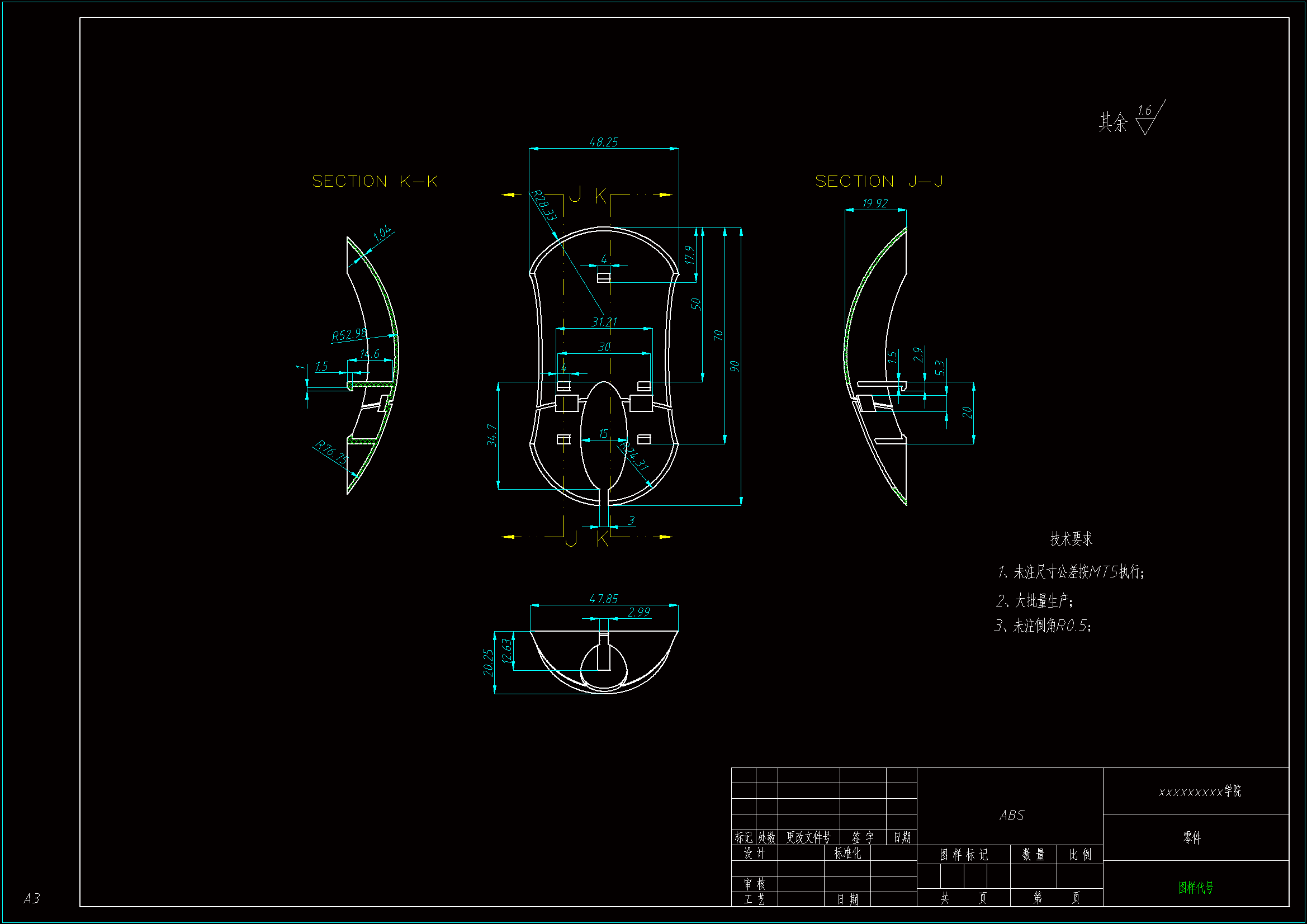Viewport: 1307px width, 924px height.
Task: Click the A3 sheet size label
Action: point(31,898)
